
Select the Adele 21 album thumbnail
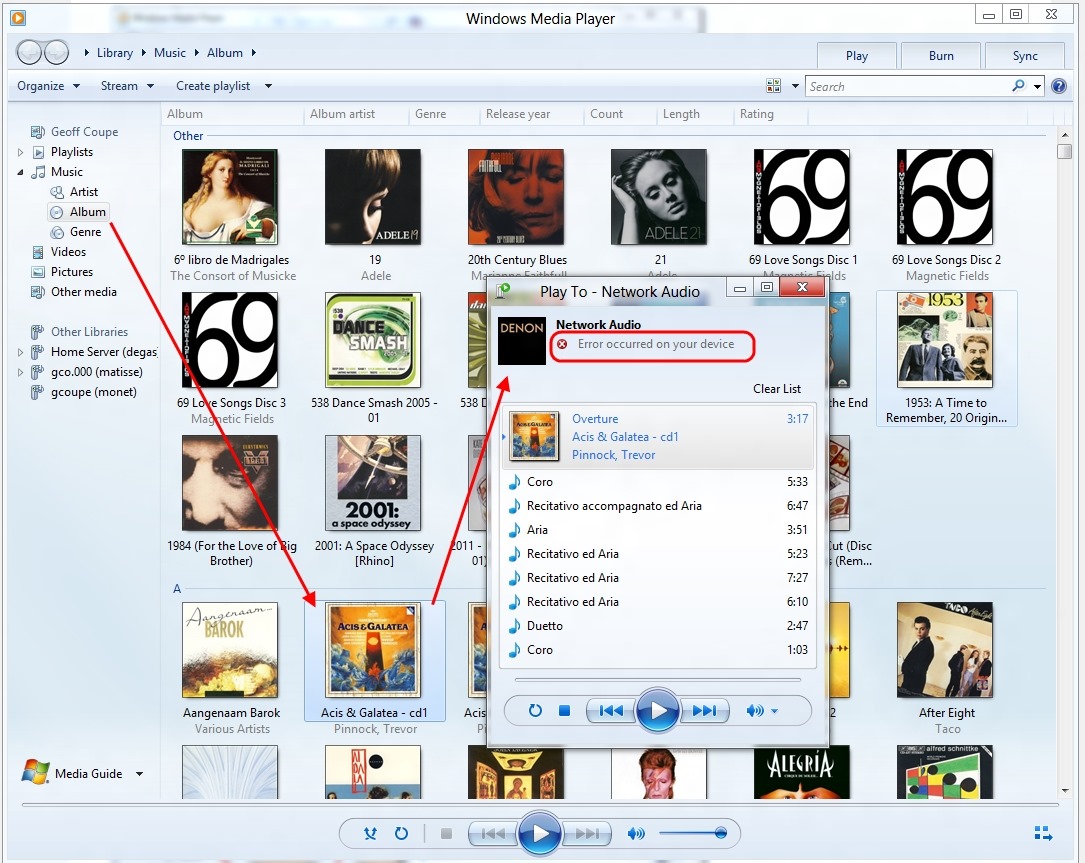pyautogui.click(x=659, y=197)
